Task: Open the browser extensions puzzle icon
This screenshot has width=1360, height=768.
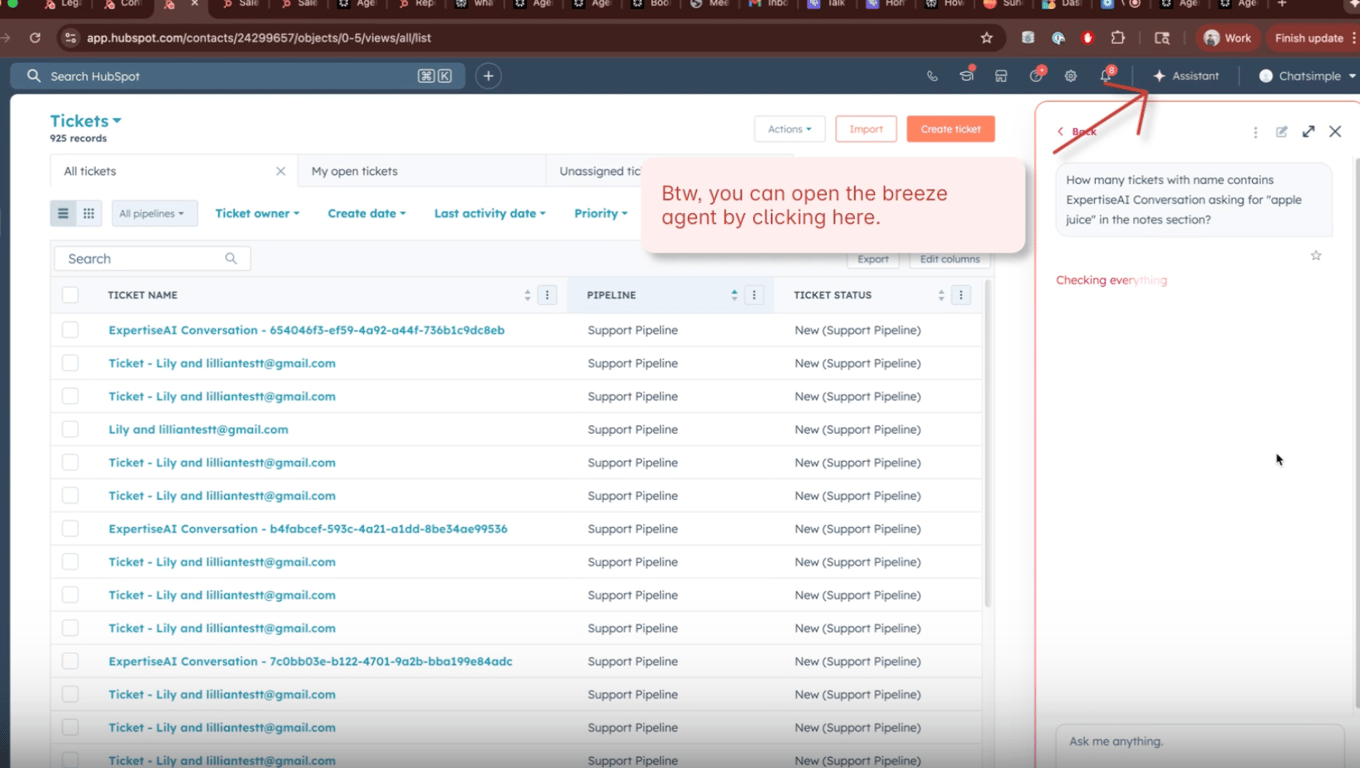Action: (x=1118, y=38)
